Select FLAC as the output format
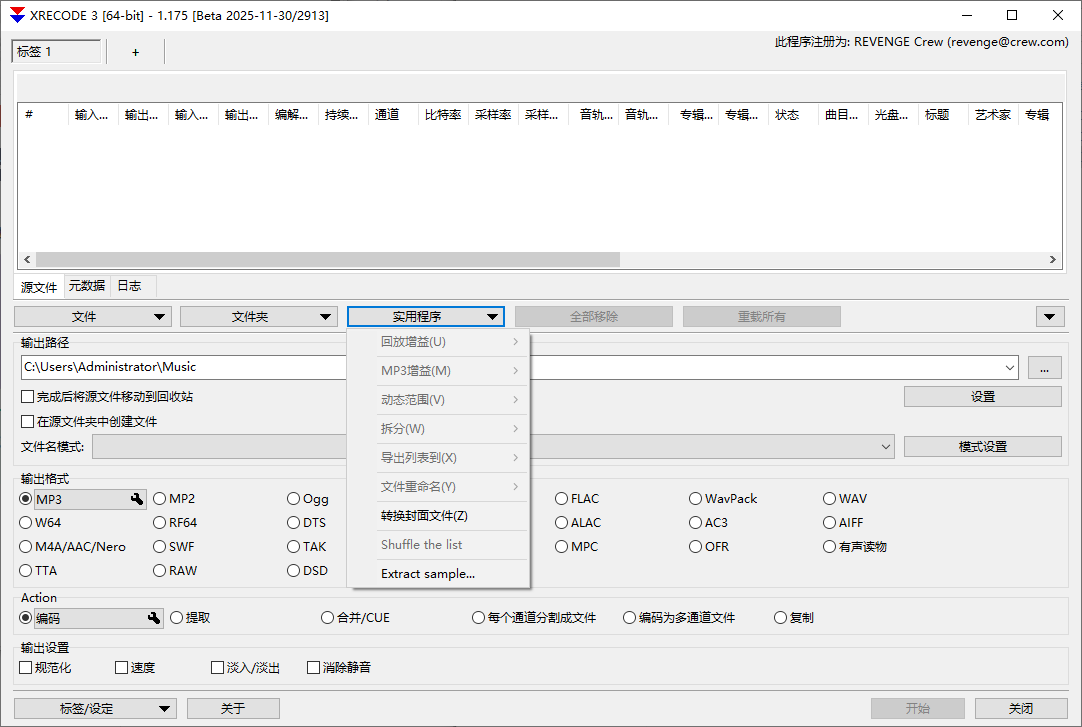 tap(562, 498)
